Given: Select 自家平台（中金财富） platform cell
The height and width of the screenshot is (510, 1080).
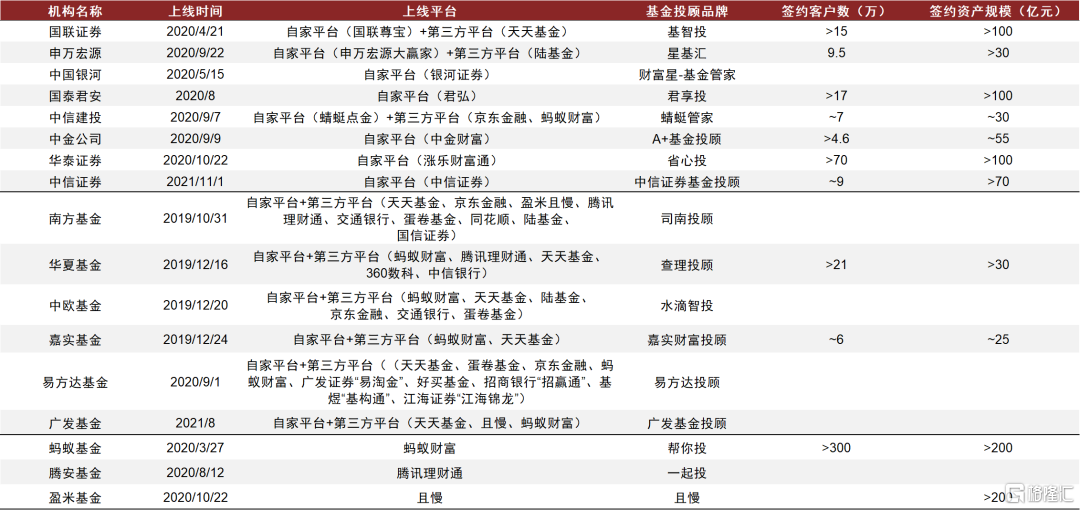Looking at the screenshot, I should click(430, 139).
